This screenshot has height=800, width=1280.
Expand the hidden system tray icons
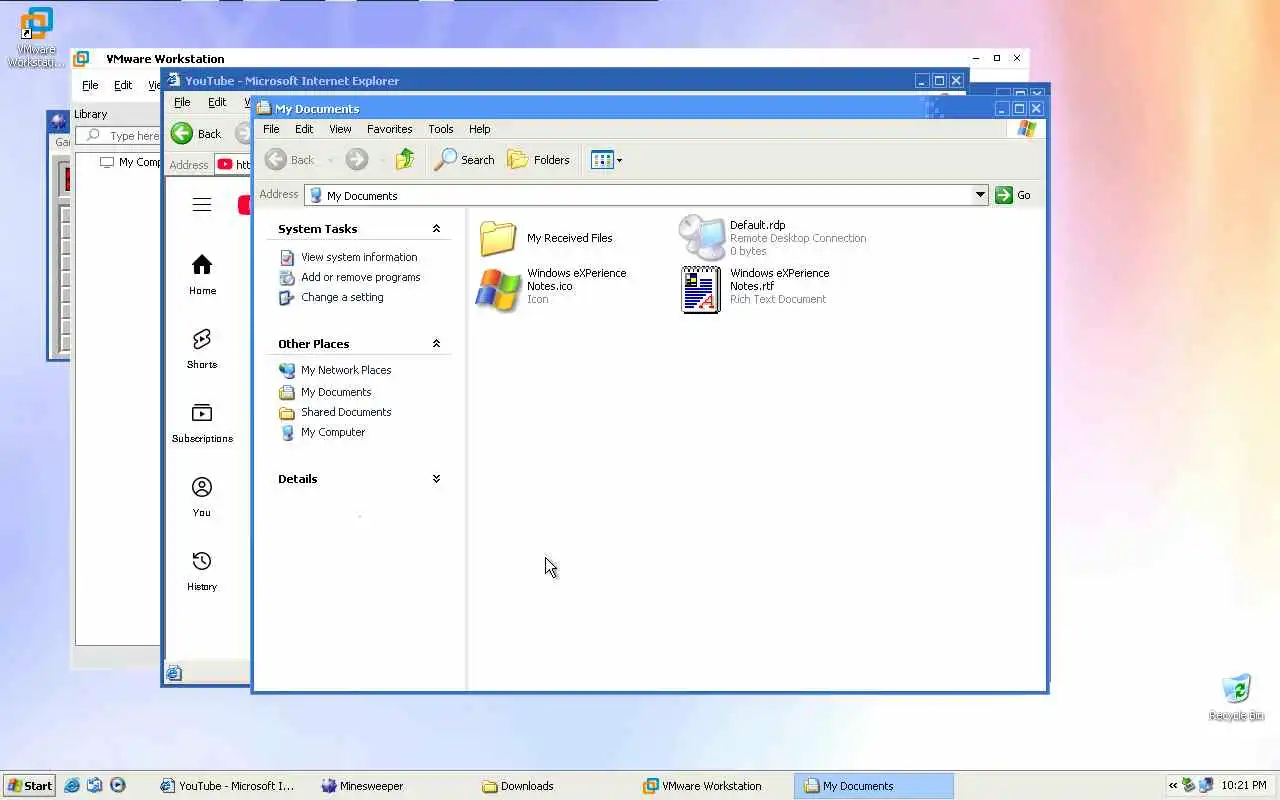tap(1173, 786)
